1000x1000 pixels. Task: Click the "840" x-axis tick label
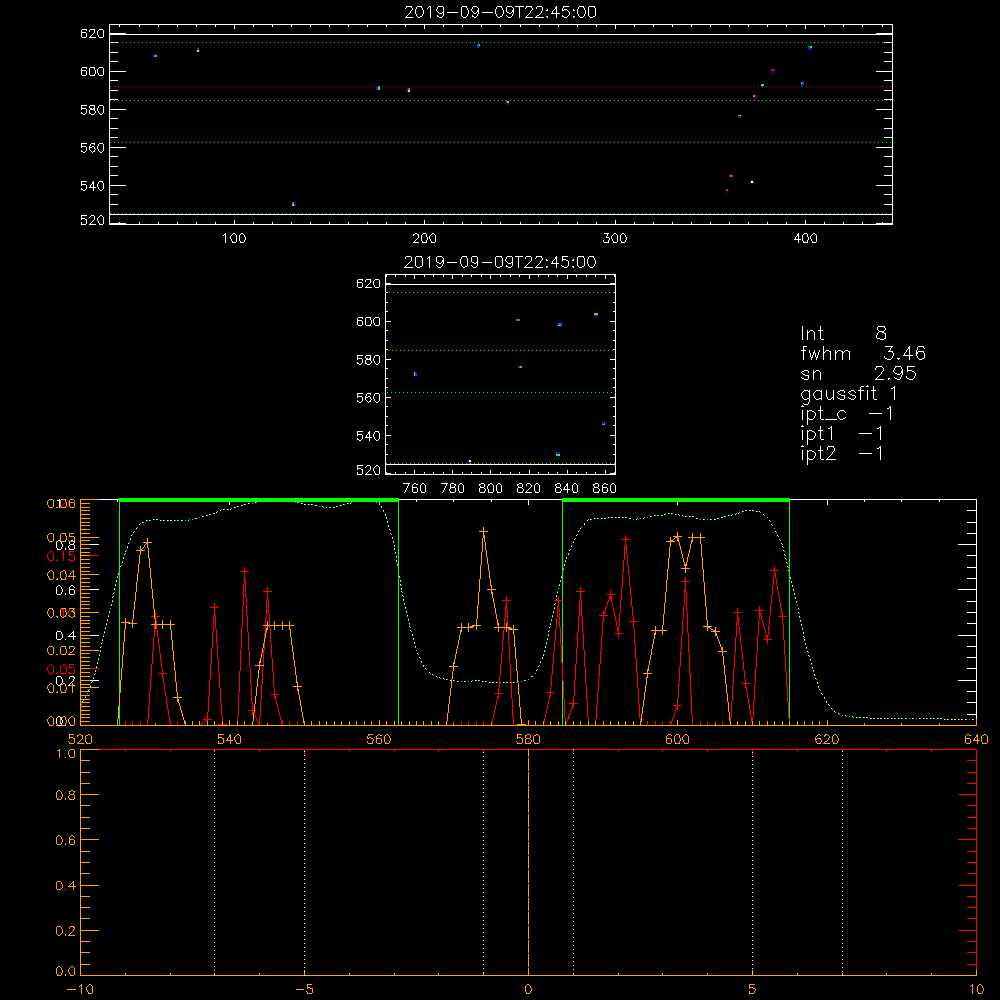click(566, 489)
